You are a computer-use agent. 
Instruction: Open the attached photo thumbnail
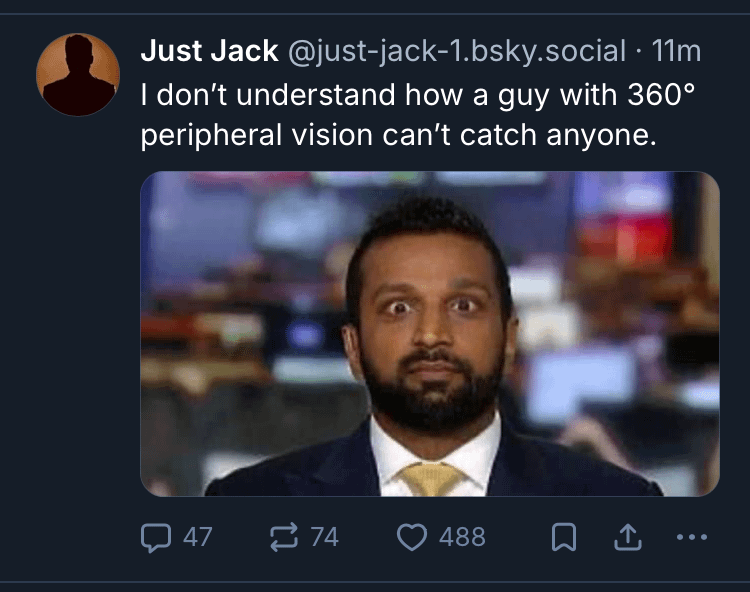(430, 334)
